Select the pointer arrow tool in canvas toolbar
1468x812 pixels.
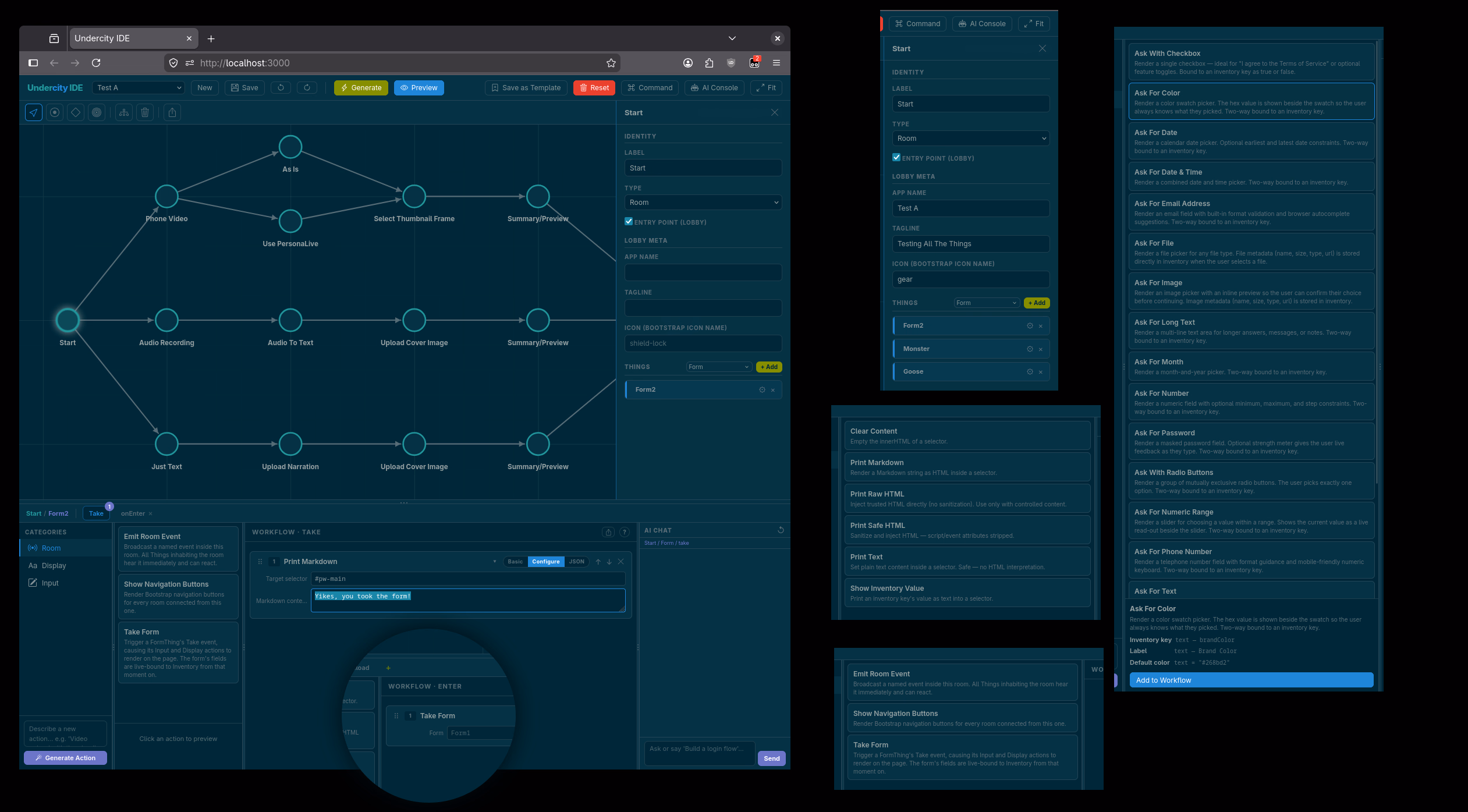click(34, 113)
